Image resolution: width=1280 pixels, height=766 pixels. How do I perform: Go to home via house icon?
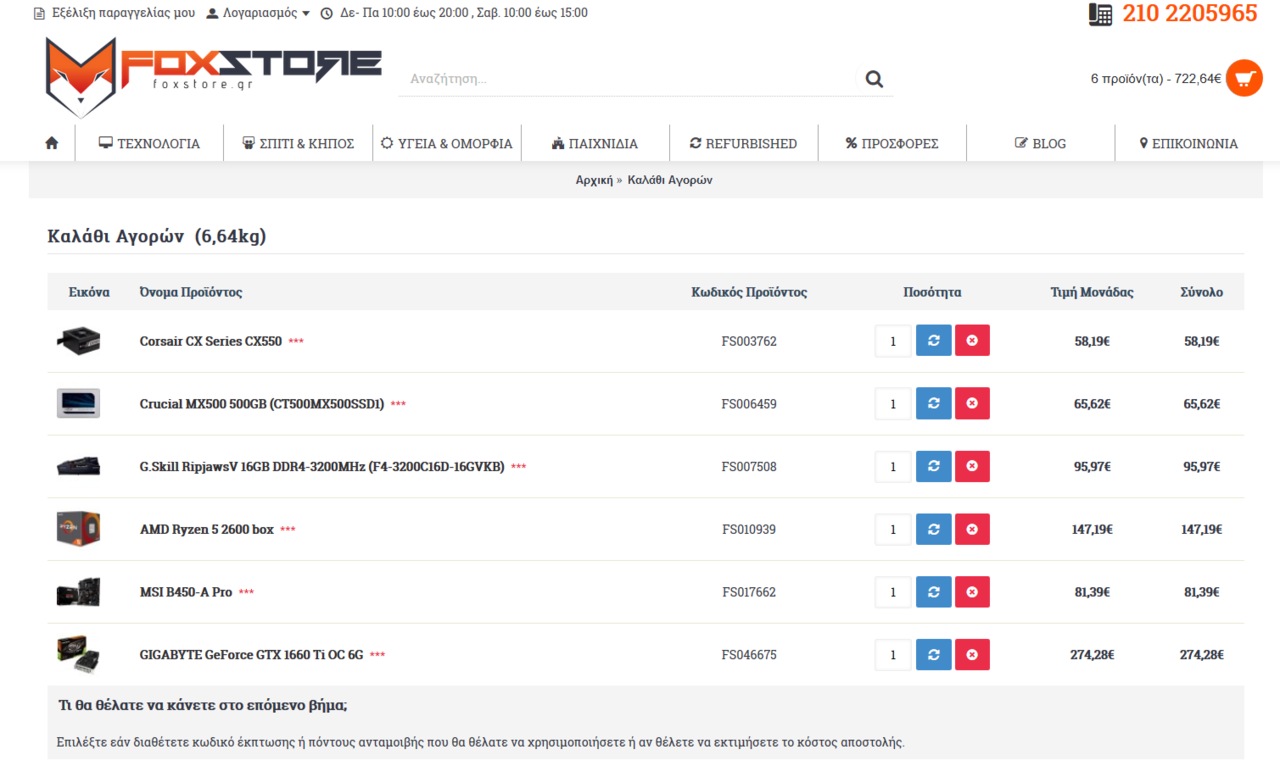click(x=52, y=143)
